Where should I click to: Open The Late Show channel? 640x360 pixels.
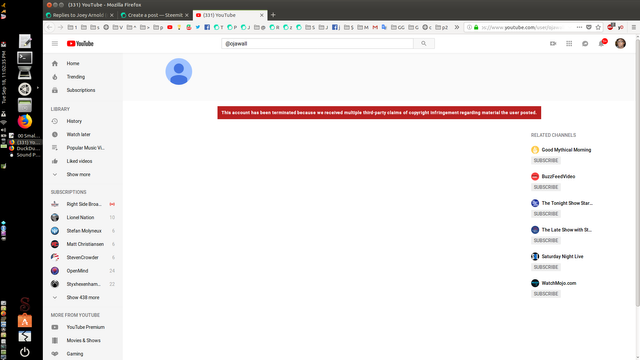click(x=566, y=230)
